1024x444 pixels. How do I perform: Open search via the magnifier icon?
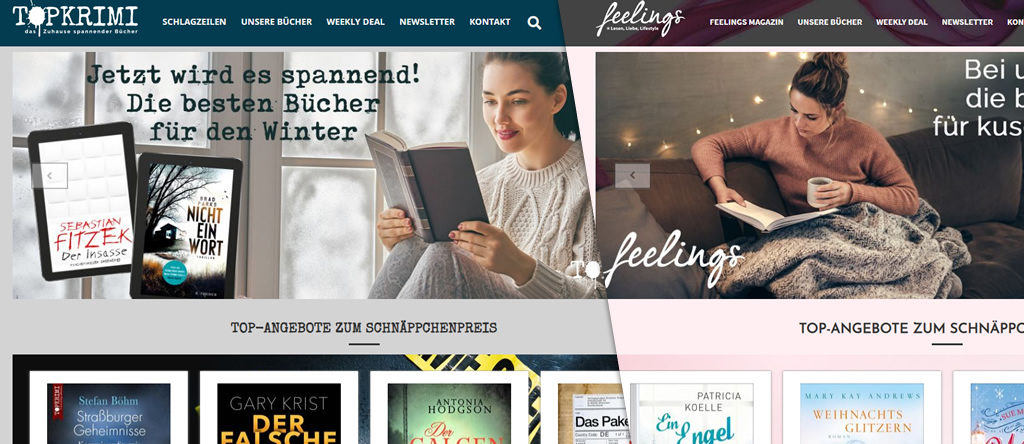[x=534, y=23]
